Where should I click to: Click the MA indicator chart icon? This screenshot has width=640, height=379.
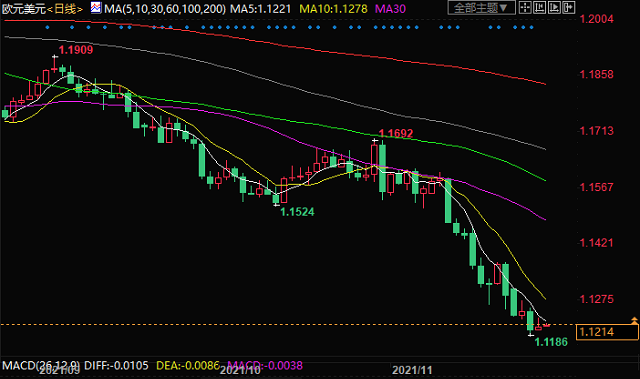(96, 7)
